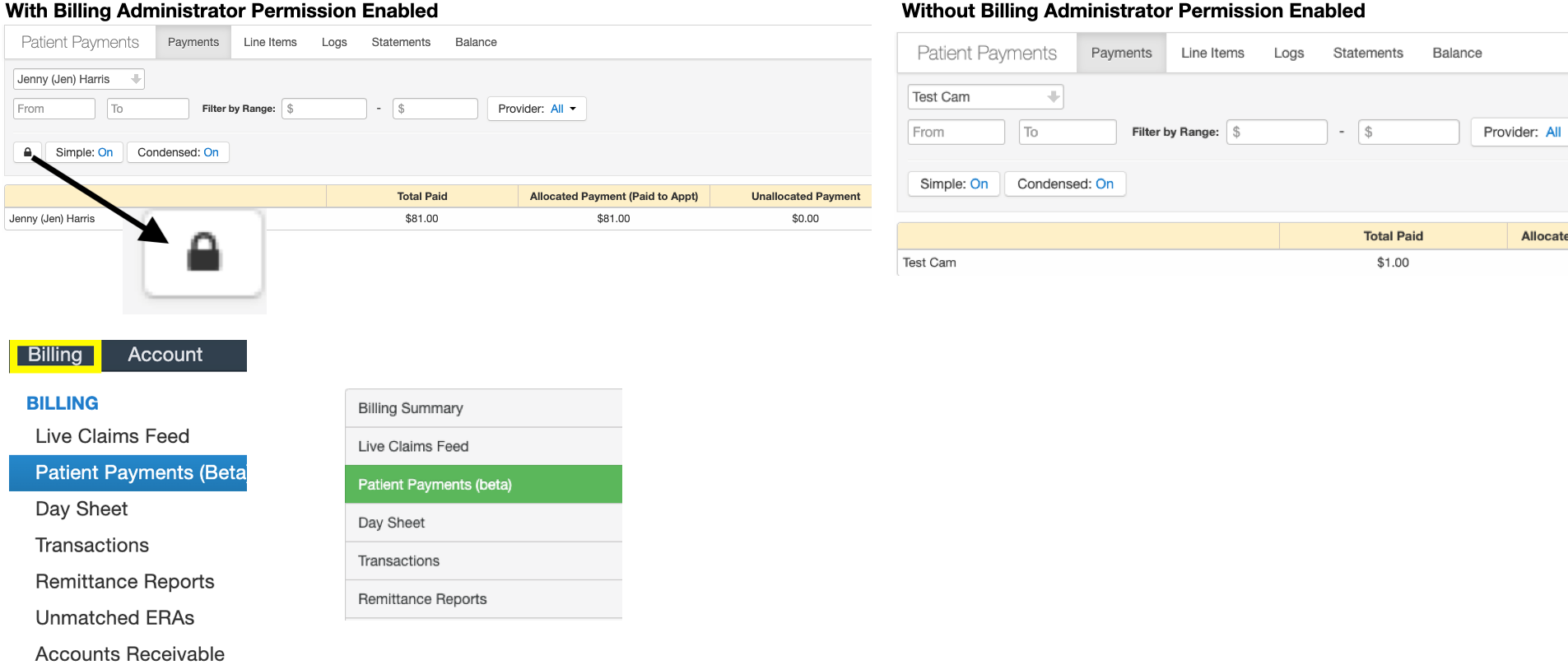Open the highlighted Billing menu

[55, 356]
